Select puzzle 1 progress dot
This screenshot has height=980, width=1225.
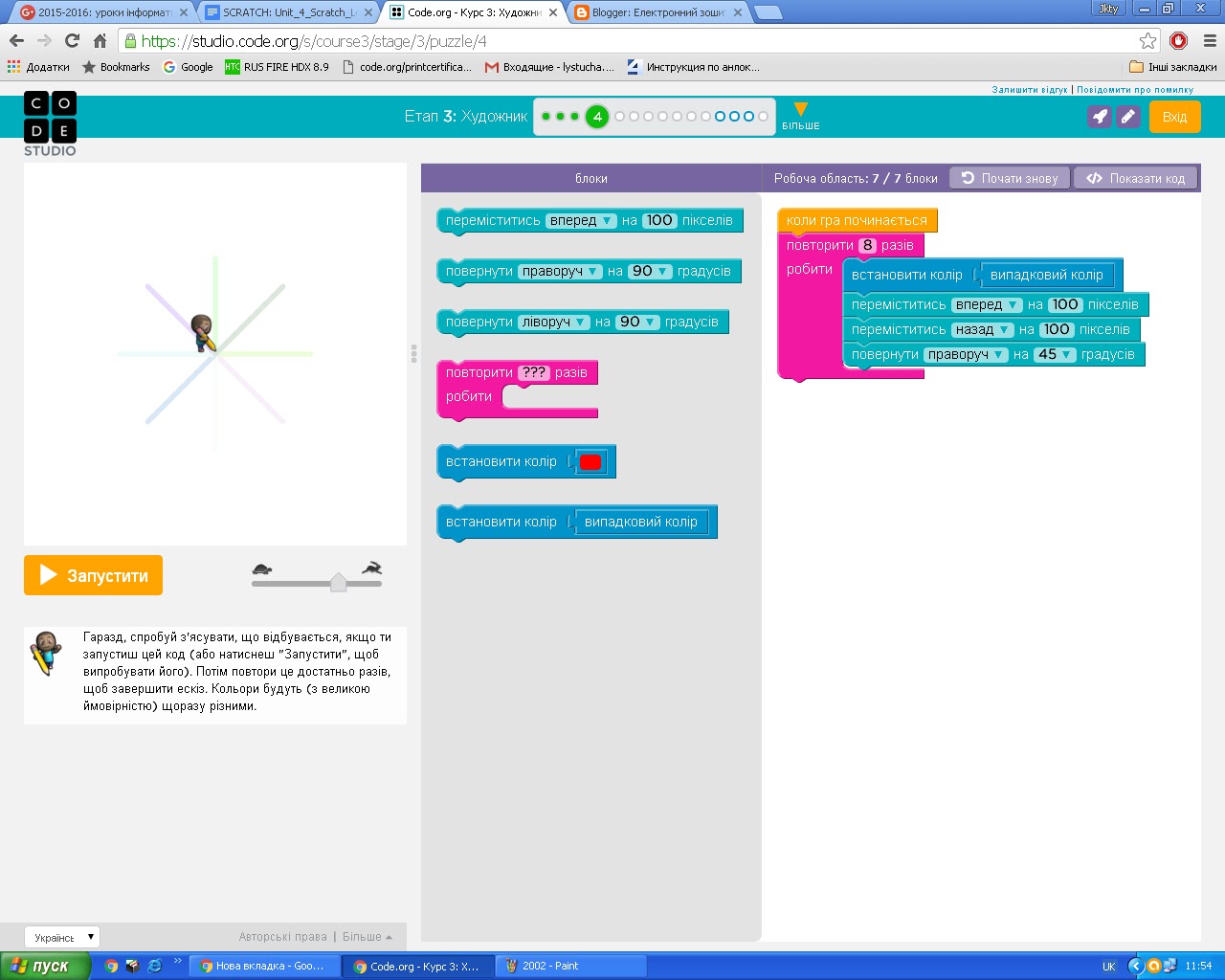pos(546,117)
